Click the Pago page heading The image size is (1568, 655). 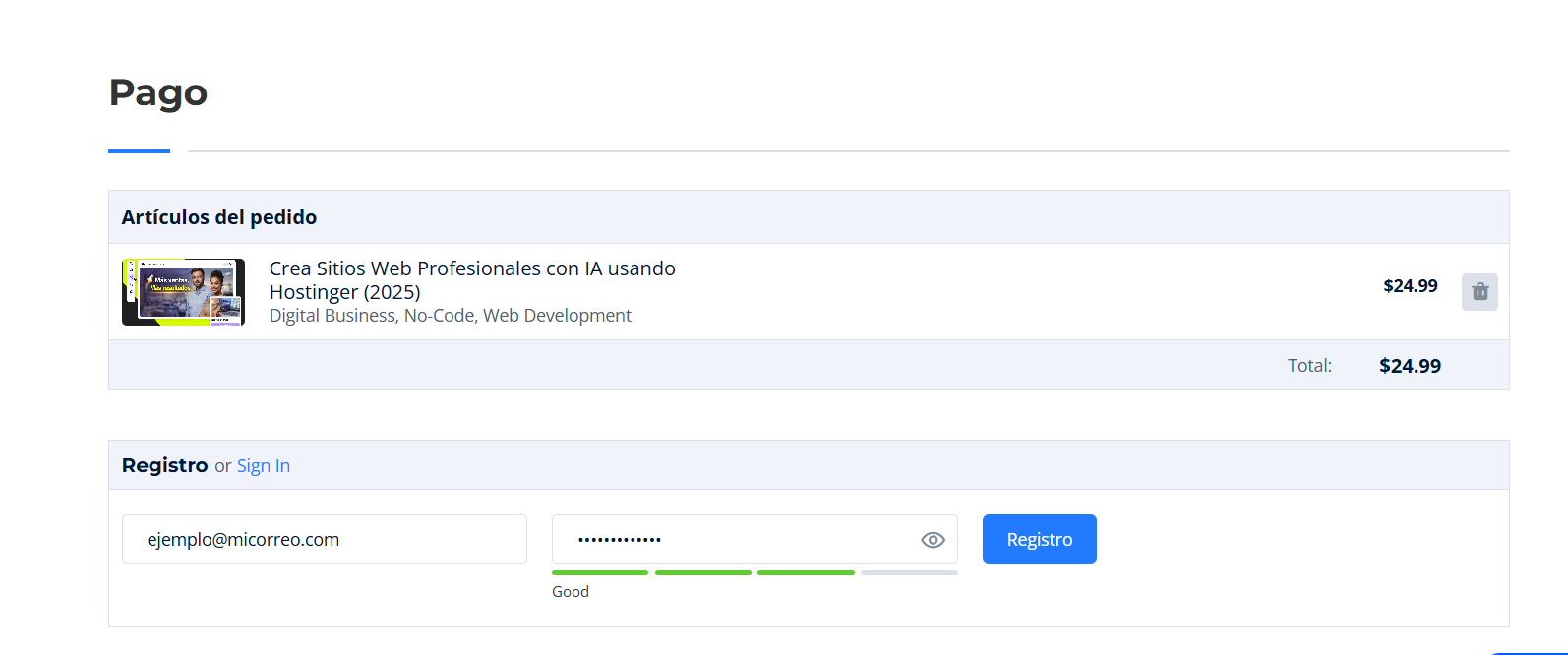(x=157, y=92)
